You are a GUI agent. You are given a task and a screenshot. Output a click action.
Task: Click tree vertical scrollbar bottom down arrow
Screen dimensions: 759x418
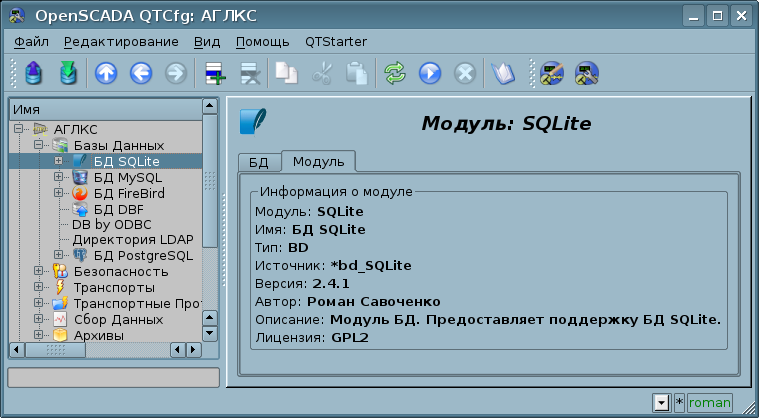pyautogui.click(x=210, y=333)
